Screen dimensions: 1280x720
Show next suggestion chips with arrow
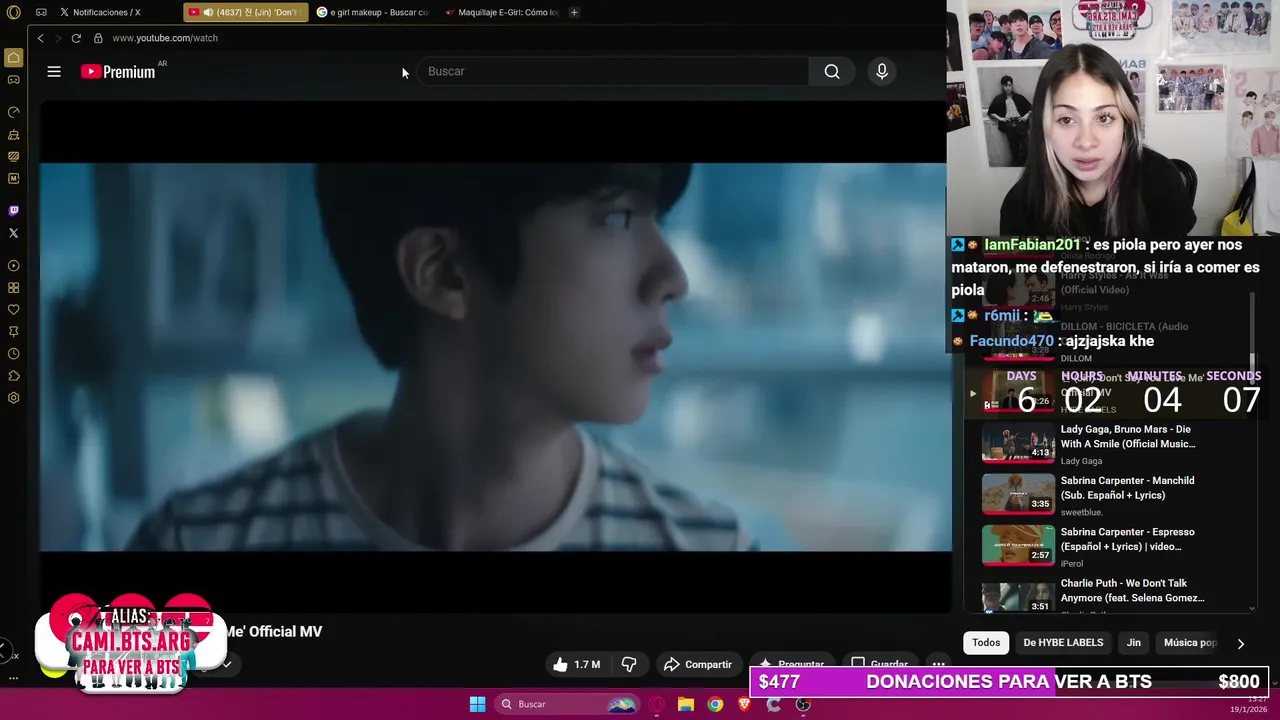(x=1241, y=643)
